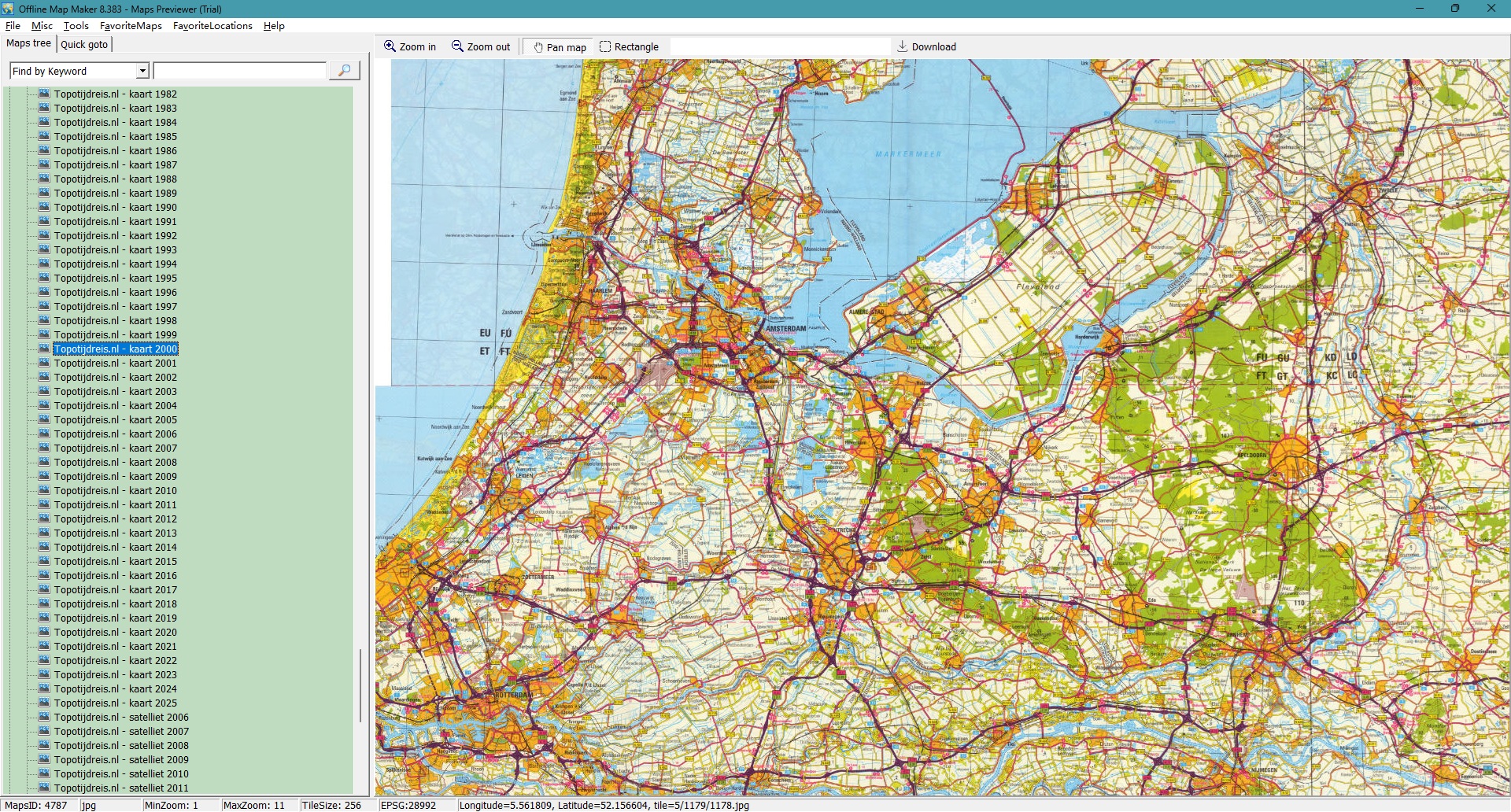This screenshot has height=812, width=1511.
Task: Choose Topotijdreis.nl - satelliet 2009 map
Action: (121, 759)
